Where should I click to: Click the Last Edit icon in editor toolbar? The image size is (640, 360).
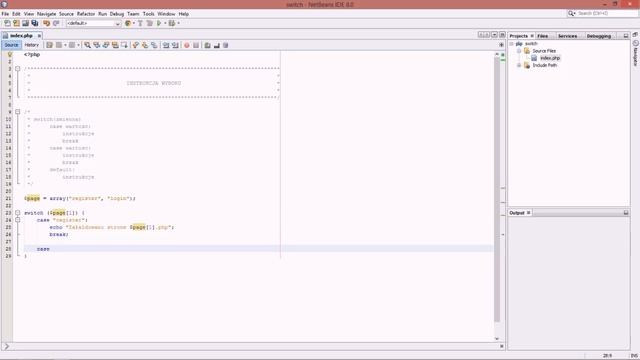(x=49, y=45)
